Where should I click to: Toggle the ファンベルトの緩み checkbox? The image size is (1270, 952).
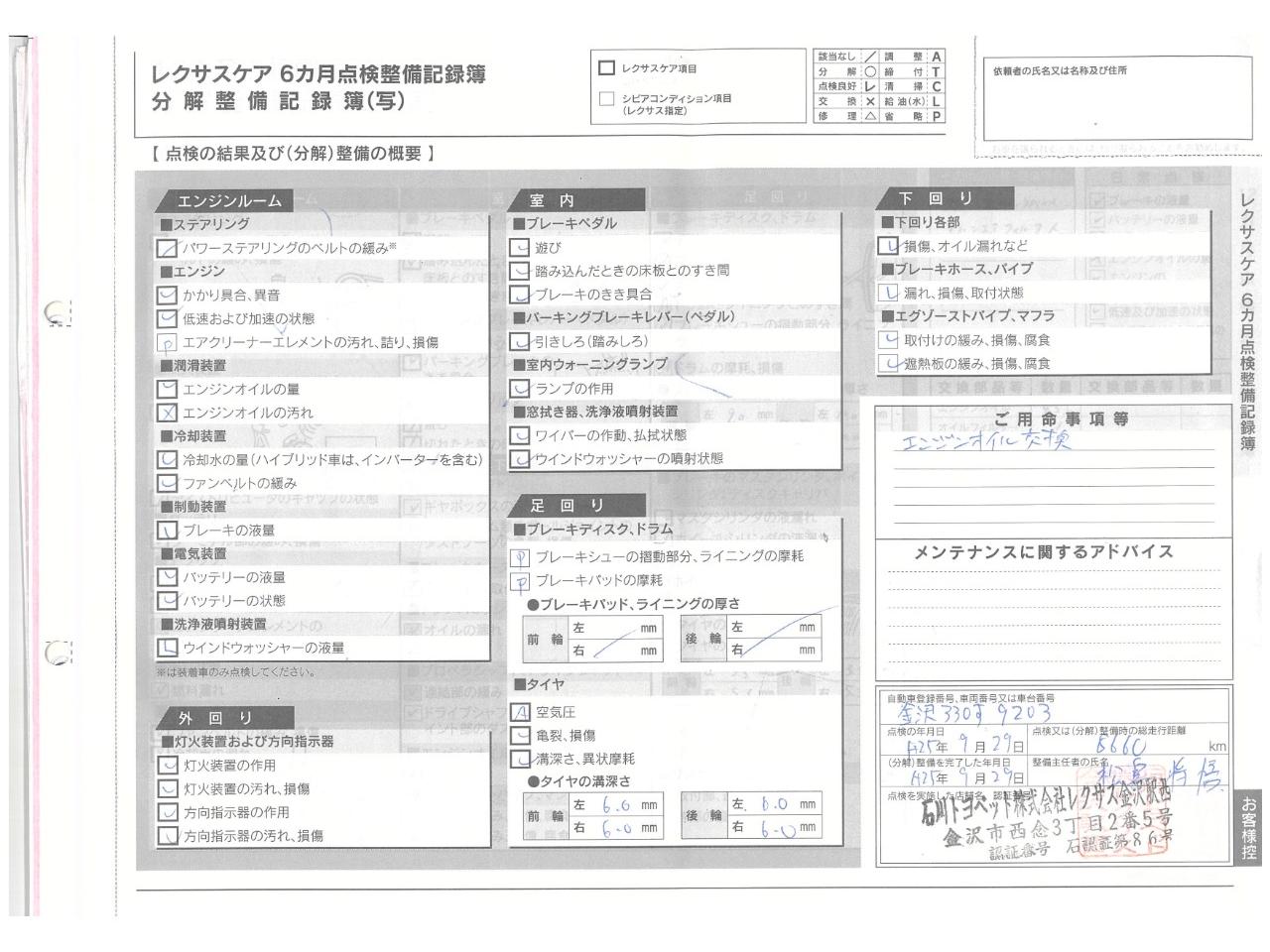(x=168, y=484)
